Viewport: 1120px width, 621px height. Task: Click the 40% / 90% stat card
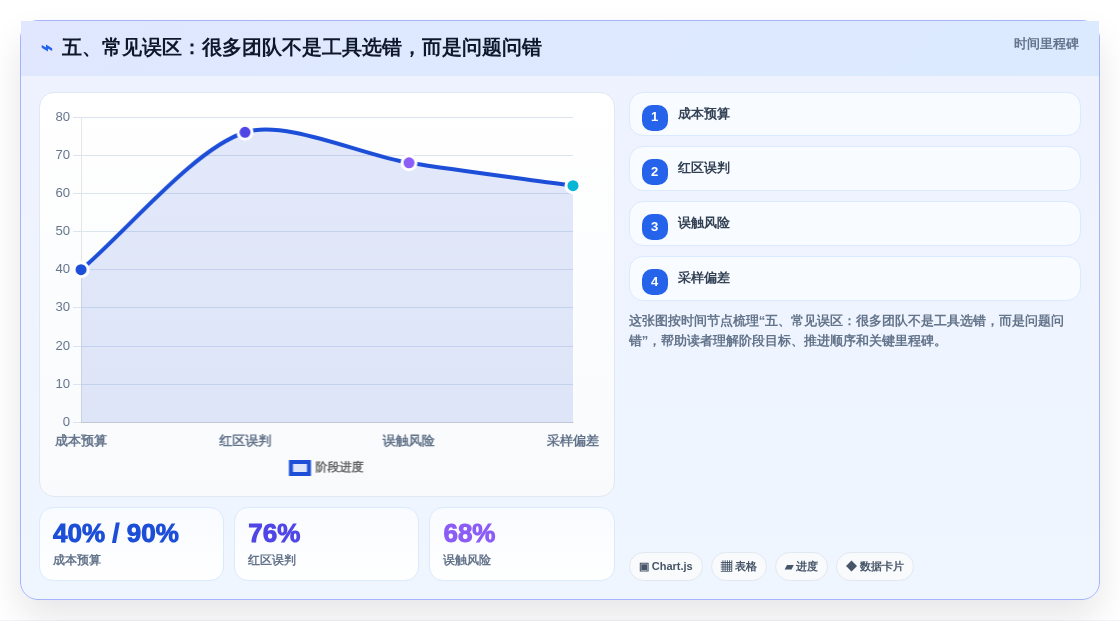(x=131, y=544)
